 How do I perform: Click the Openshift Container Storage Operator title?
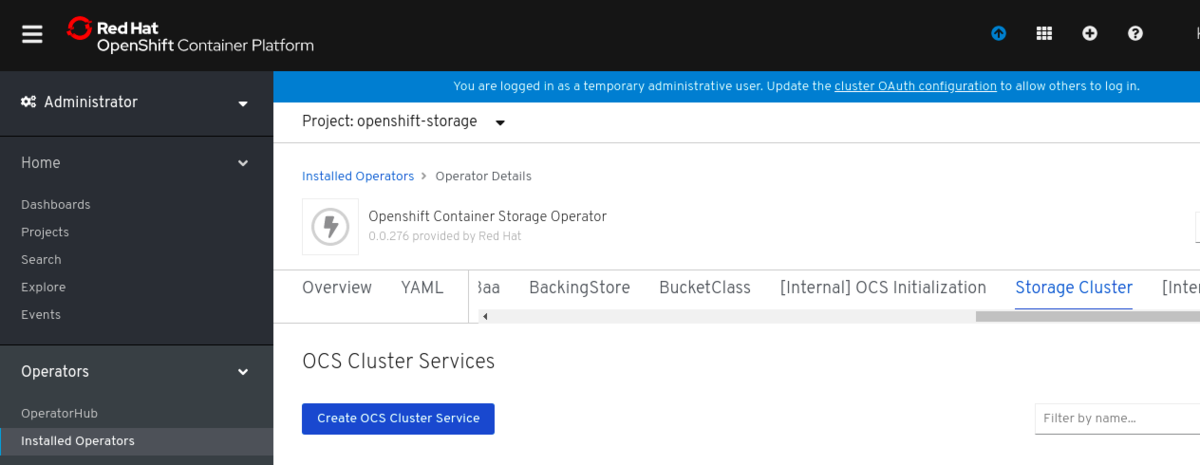487,216
